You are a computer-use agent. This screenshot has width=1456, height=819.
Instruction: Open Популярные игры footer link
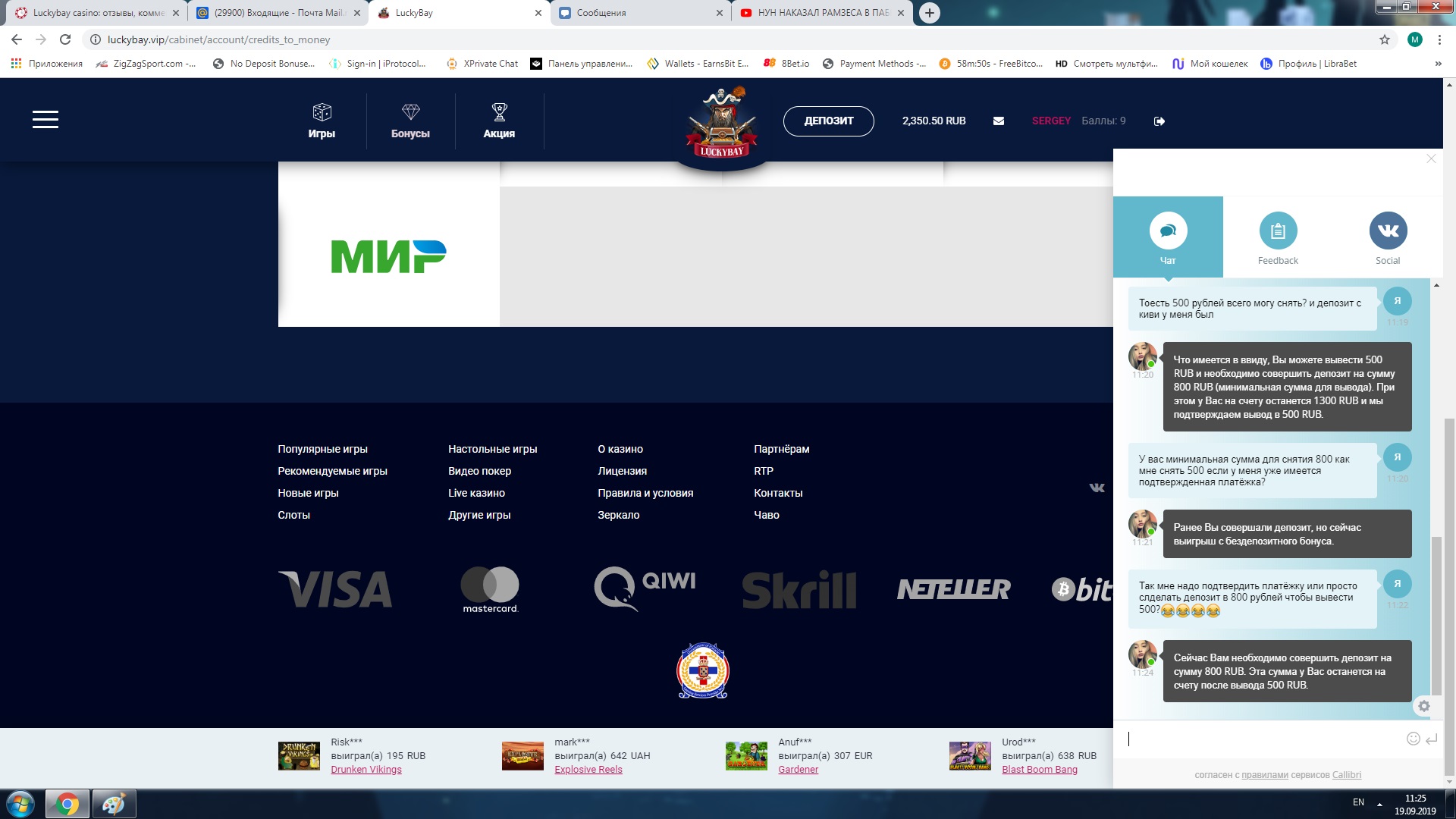click(x=322, y=449)
